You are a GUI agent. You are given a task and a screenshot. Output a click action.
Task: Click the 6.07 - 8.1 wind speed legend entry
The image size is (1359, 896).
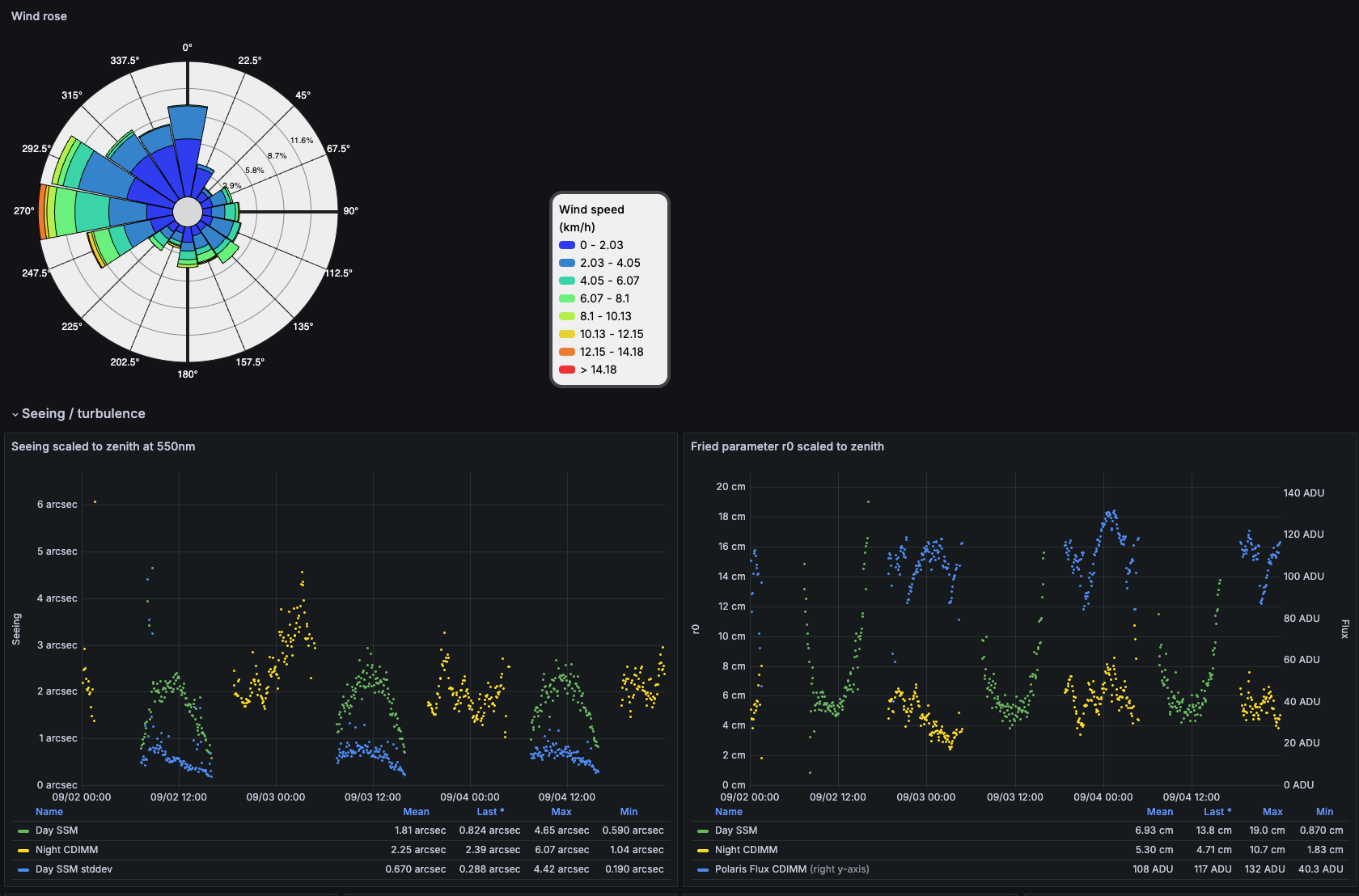(x=594, y=298)
